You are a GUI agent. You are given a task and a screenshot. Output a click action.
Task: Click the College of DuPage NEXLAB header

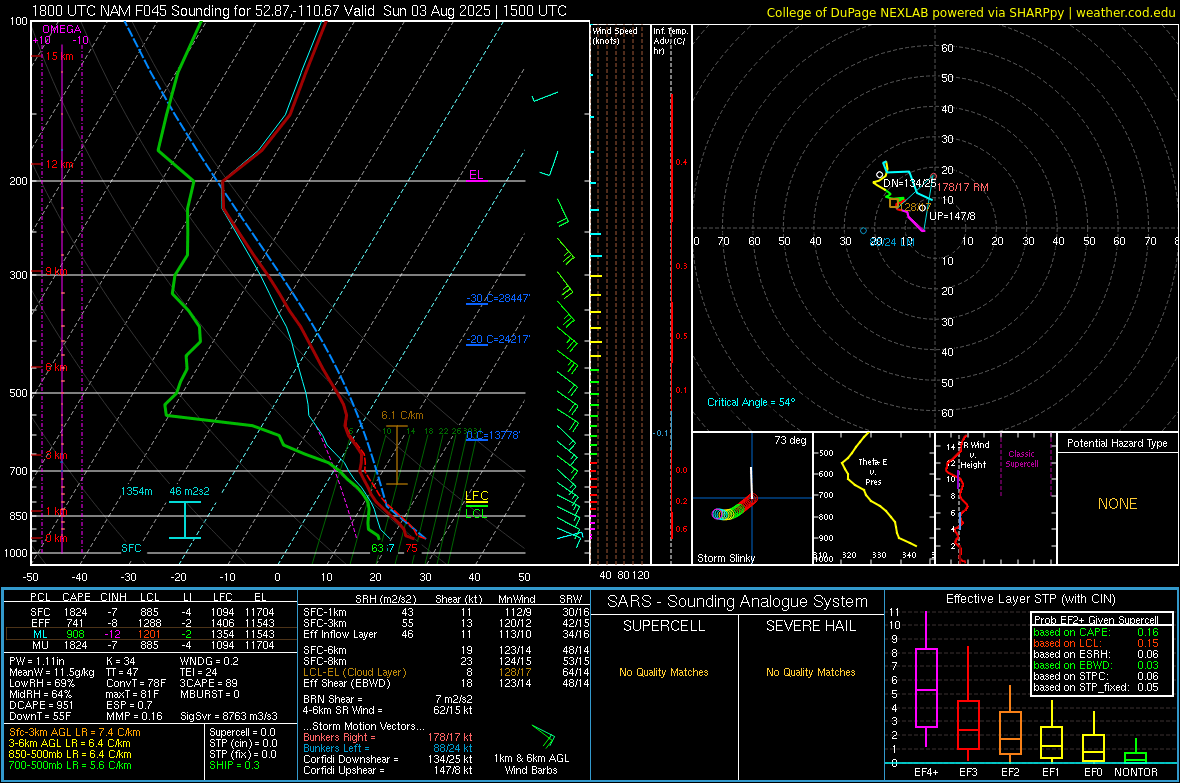point(970,13)
